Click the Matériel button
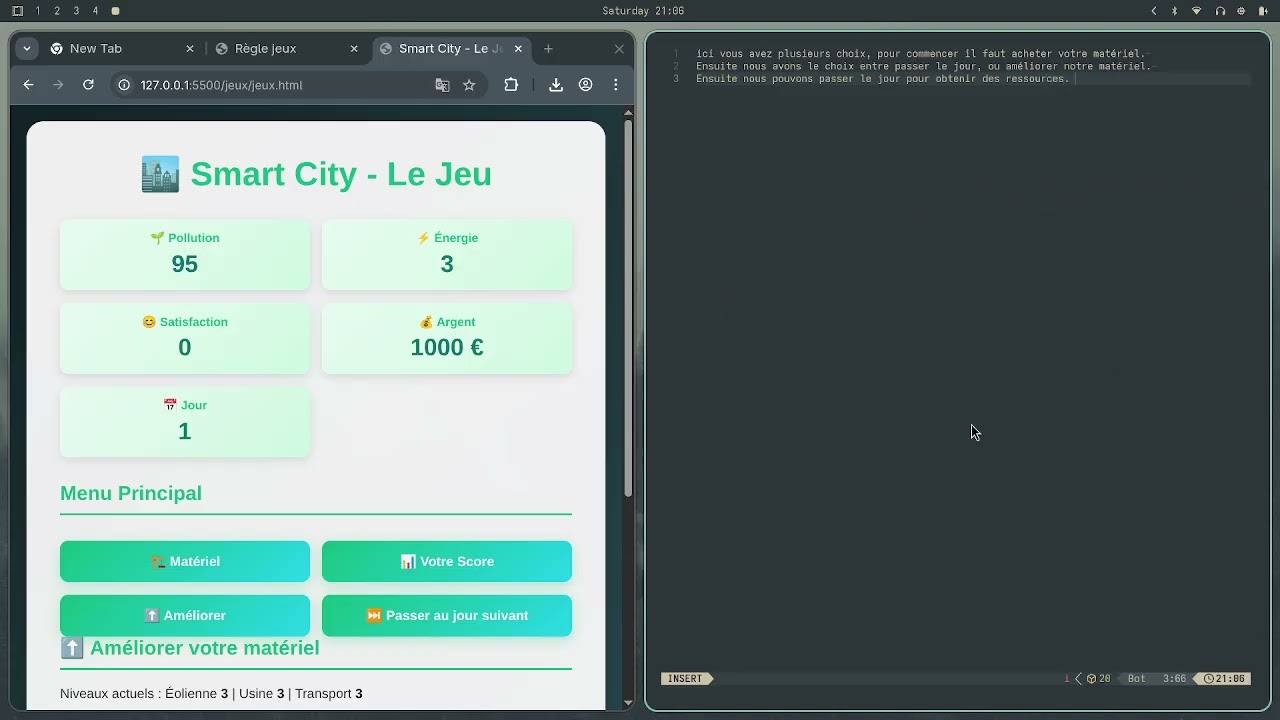 185,561
